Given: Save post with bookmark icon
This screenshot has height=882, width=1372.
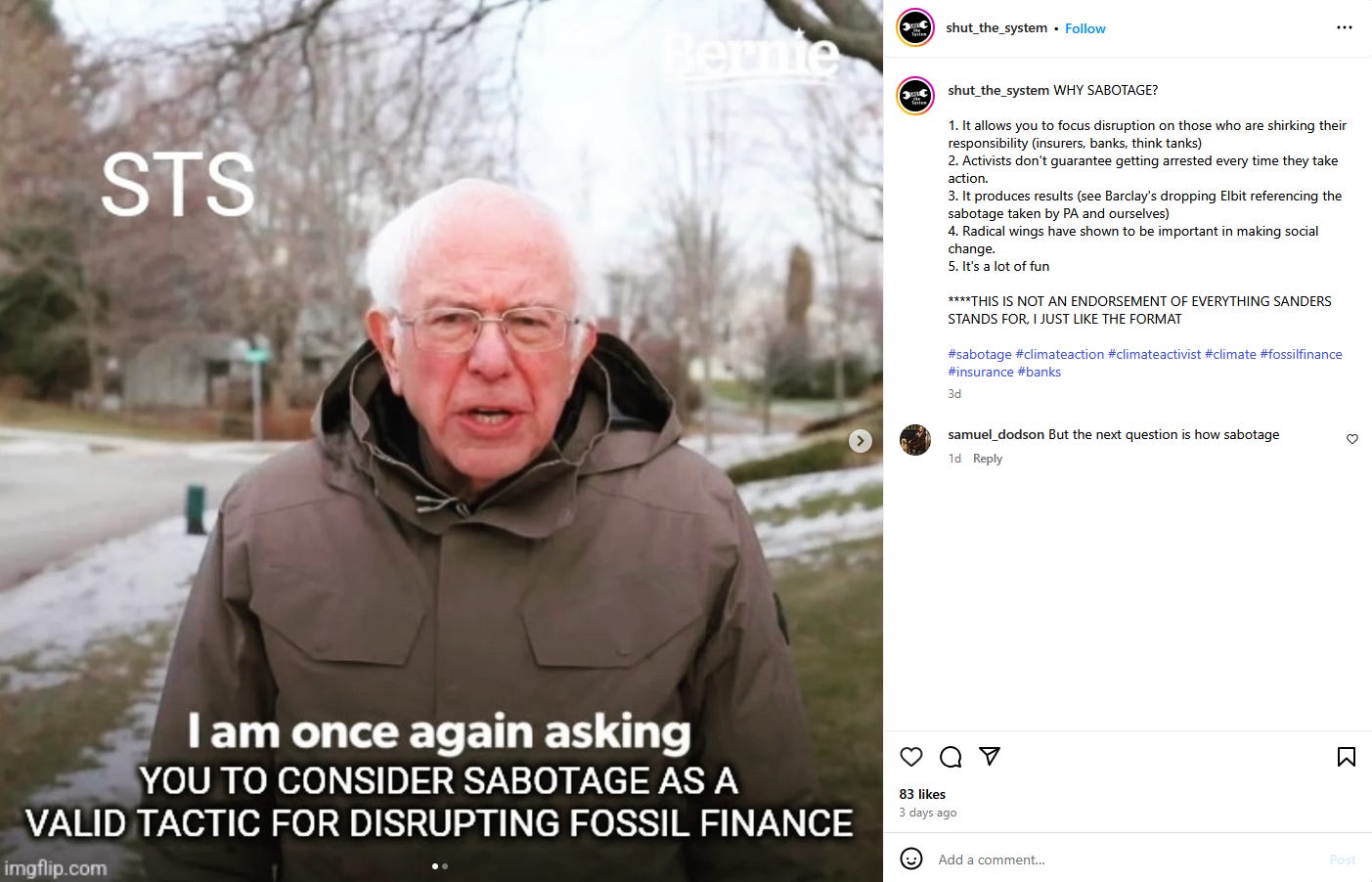Looking at the screenshot, I should click(x=1346, y=757).
